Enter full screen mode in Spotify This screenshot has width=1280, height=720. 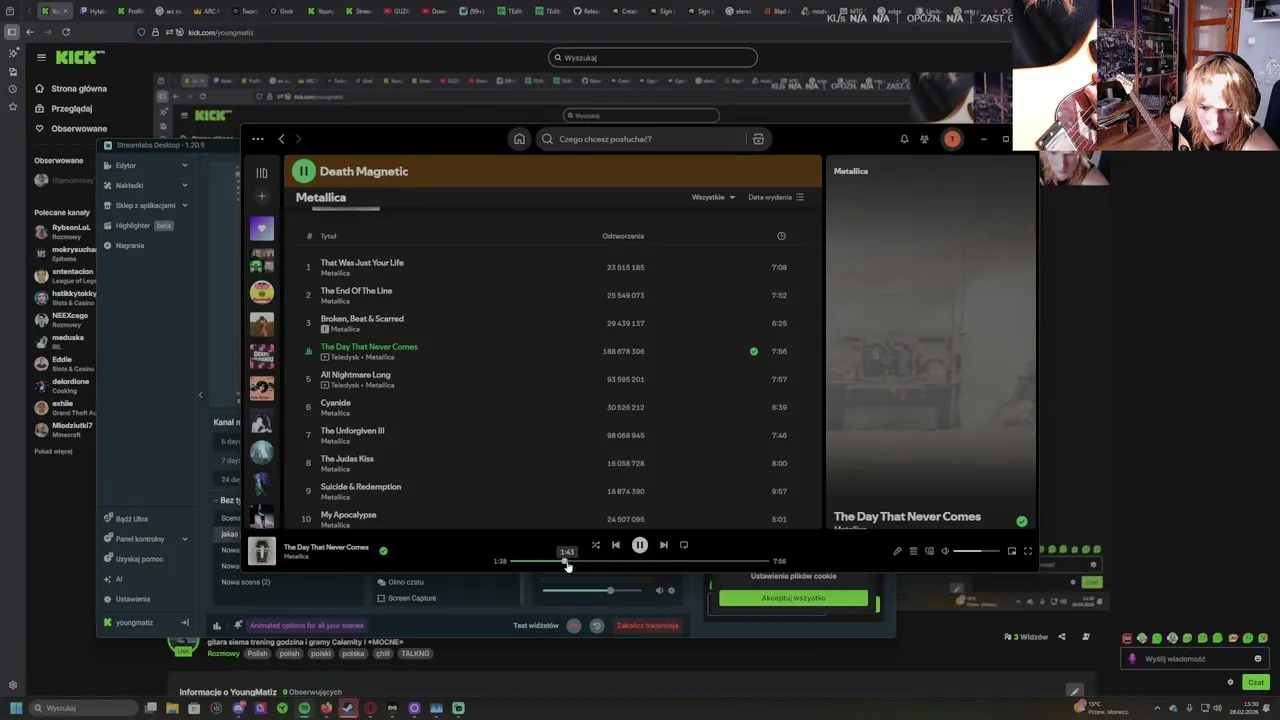pos(1027,551)
